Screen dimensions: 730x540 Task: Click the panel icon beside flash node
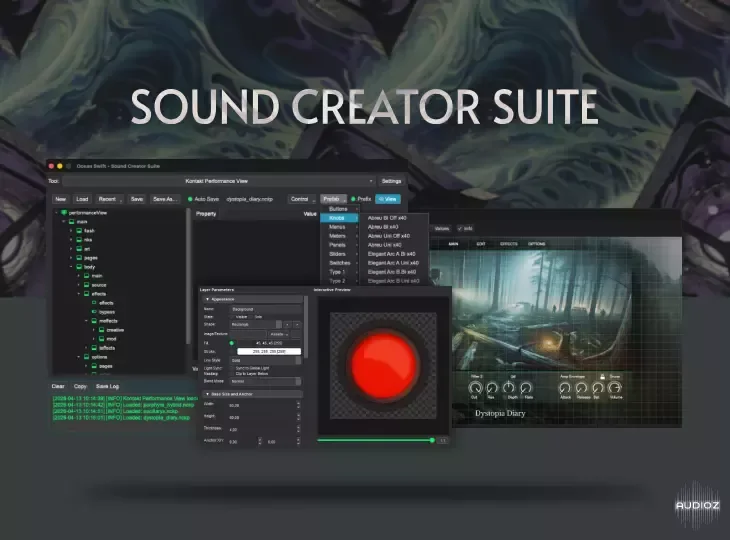pyautogui.click(x=79, y=231)
